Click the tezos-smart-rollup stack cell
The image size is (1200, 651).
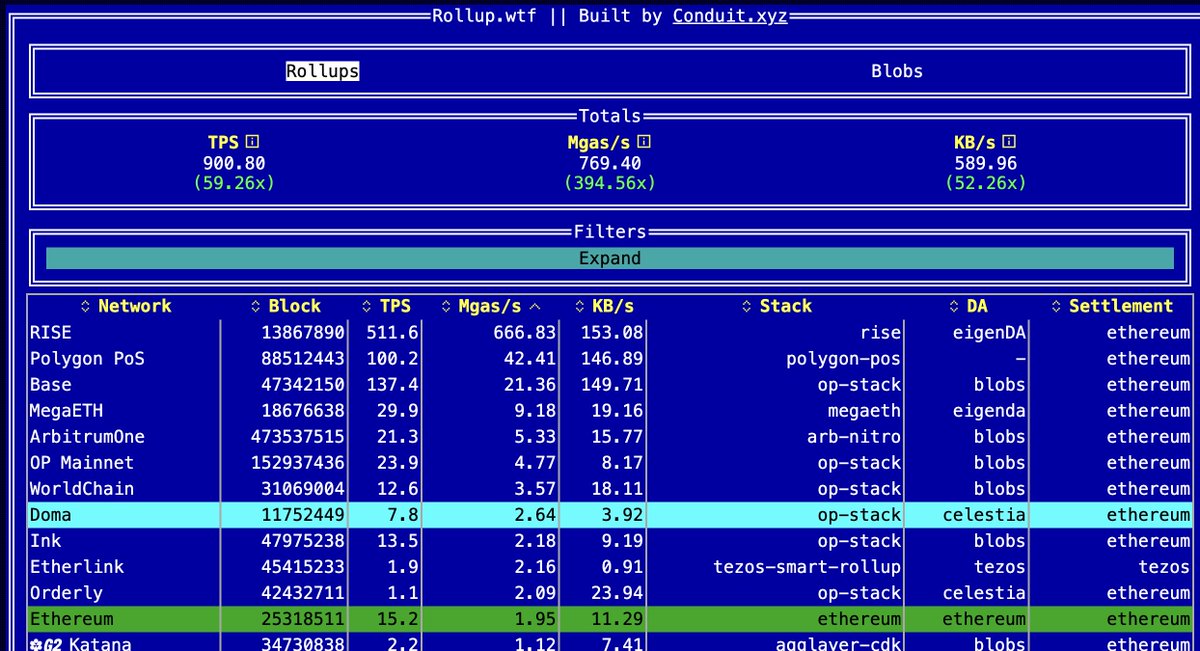coord(807,567)
